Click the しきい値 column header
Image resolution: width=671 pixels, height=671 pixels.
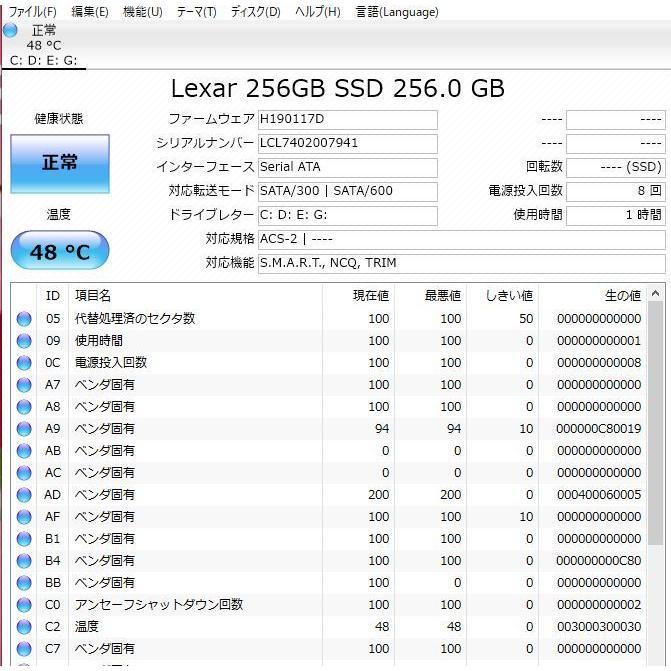tap(502, 296)
